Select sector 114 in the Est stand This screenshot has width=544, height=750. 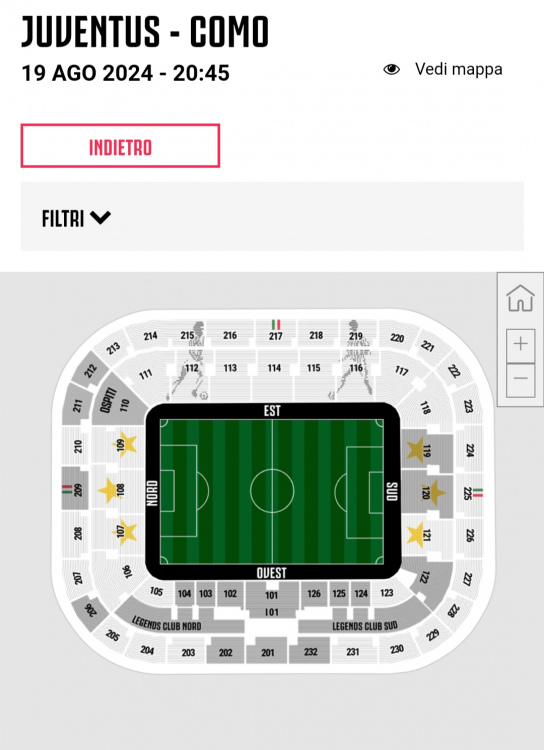click(274, 368)
